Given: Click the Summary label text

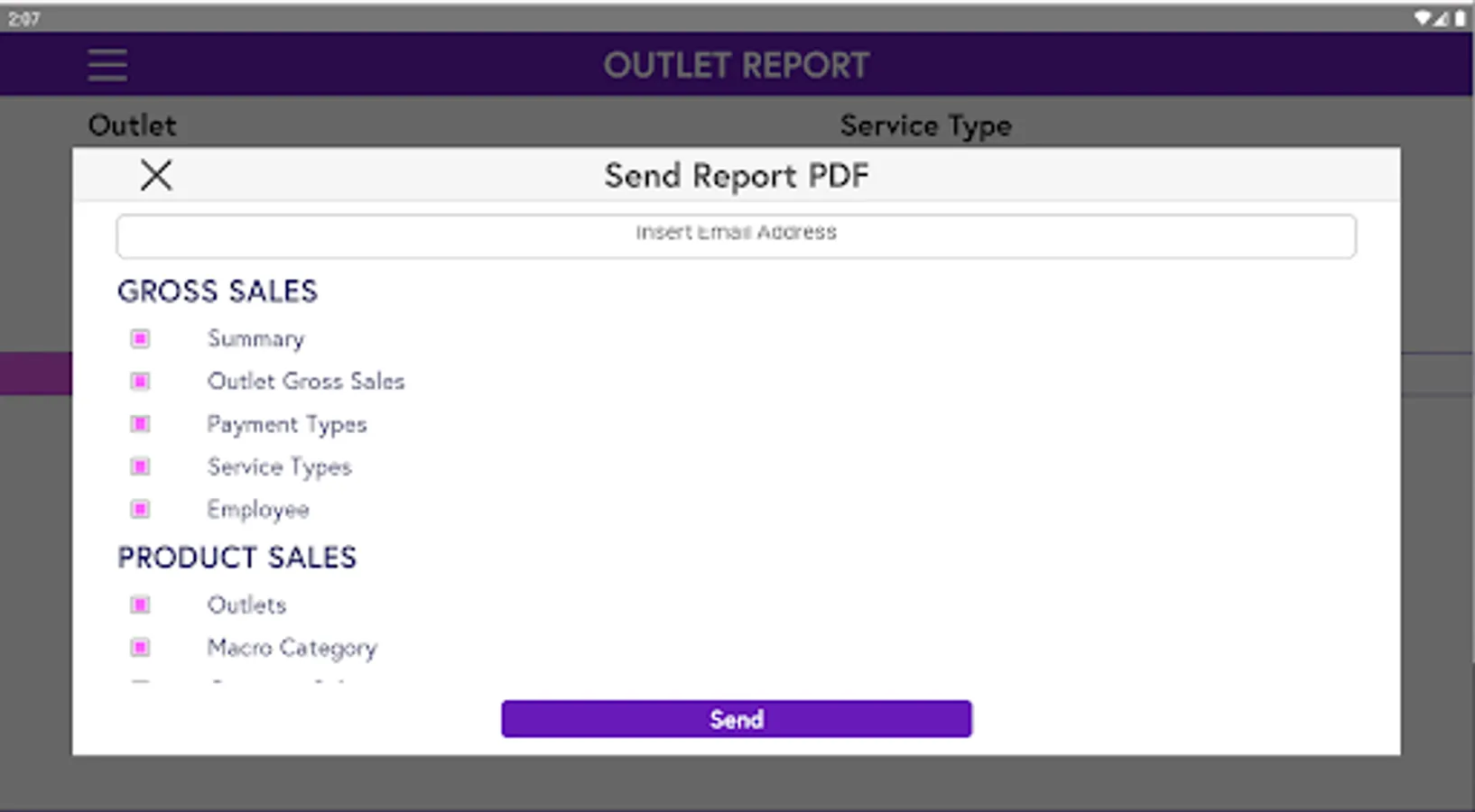Looking at the screenshot, I should tap(255, 338).
